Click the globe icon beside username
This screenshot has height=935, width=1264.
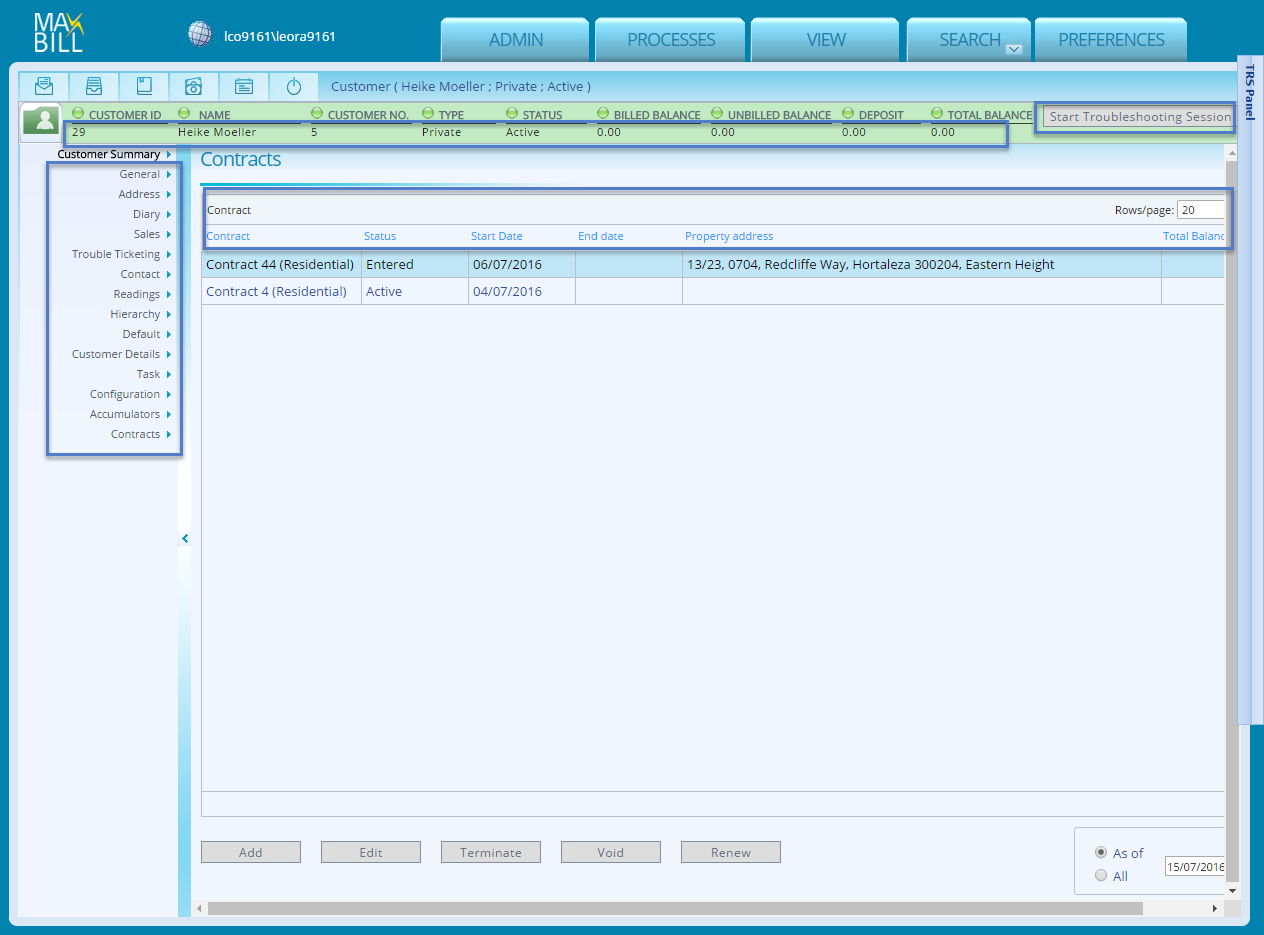(201, 35)
